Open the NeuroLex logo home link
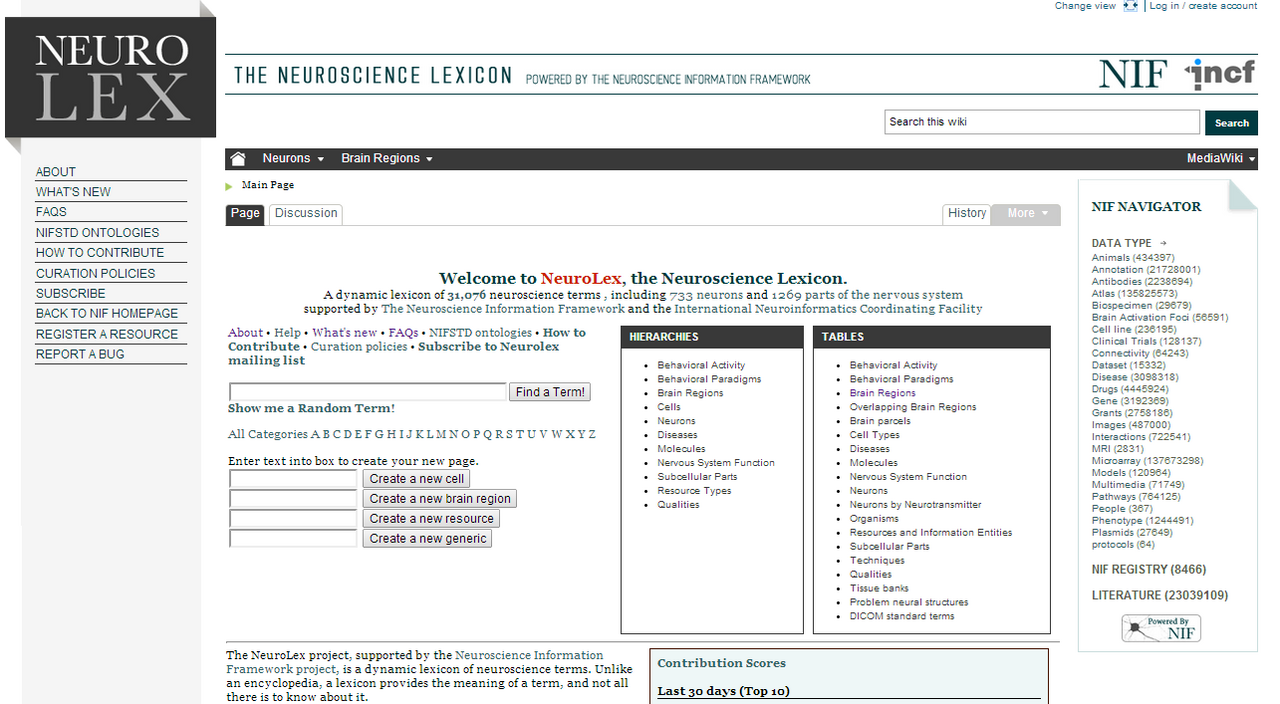Image resolution: width=1280 pixels, height=704 pixels. (x=110, y=78)
